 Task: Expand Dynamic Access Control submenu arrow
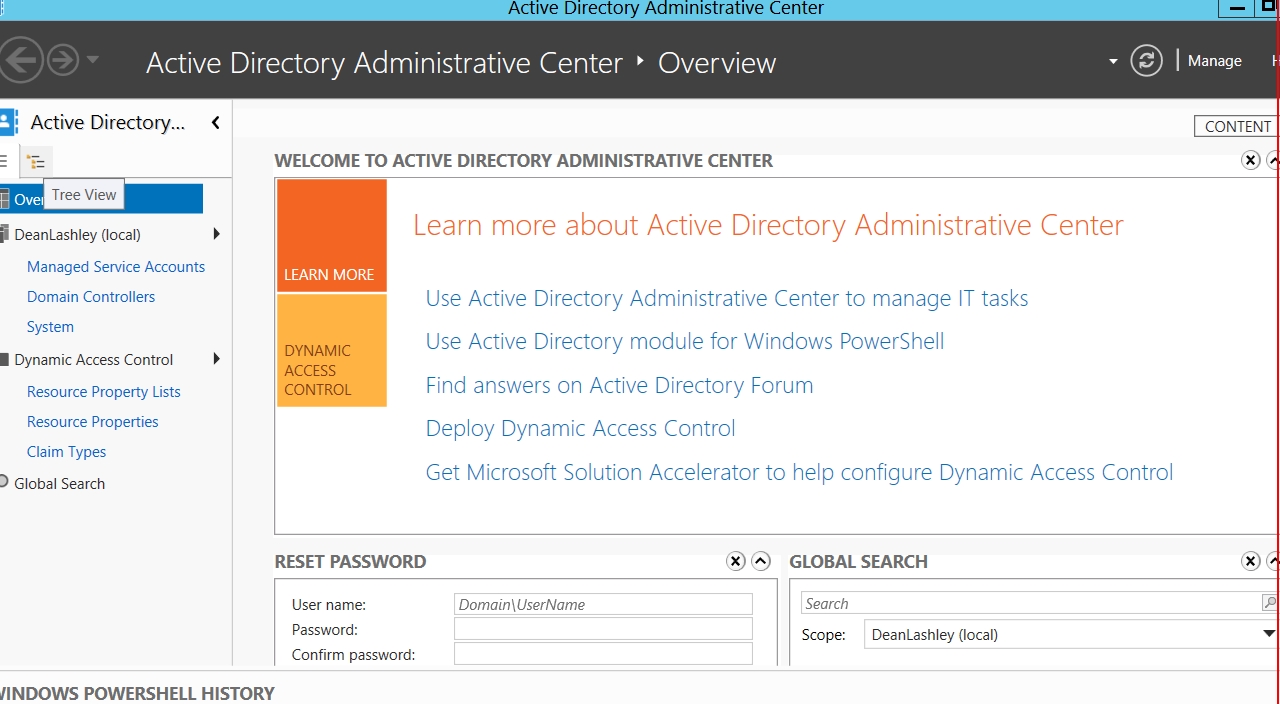(x=216, y=359)
